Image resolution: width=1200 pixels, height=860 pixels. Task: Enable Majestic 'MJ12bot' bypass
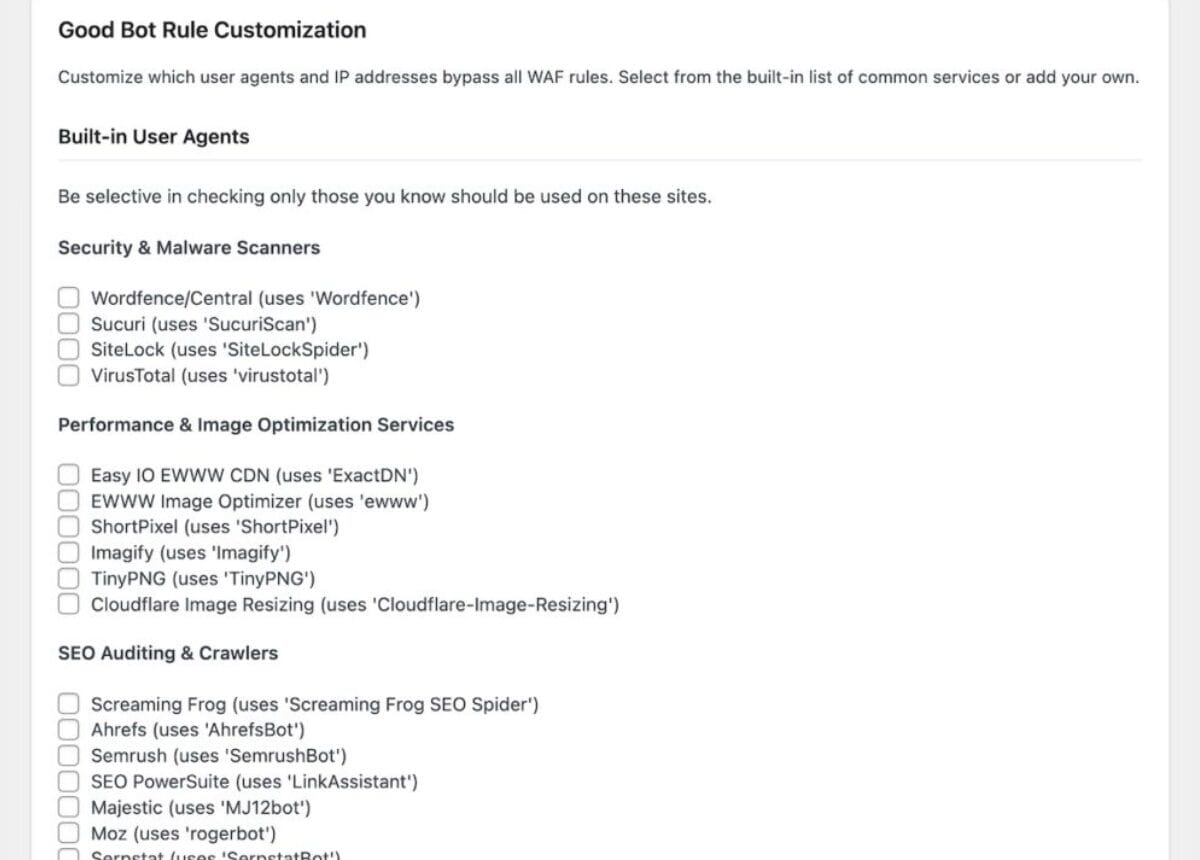click(x=68, y=807)
